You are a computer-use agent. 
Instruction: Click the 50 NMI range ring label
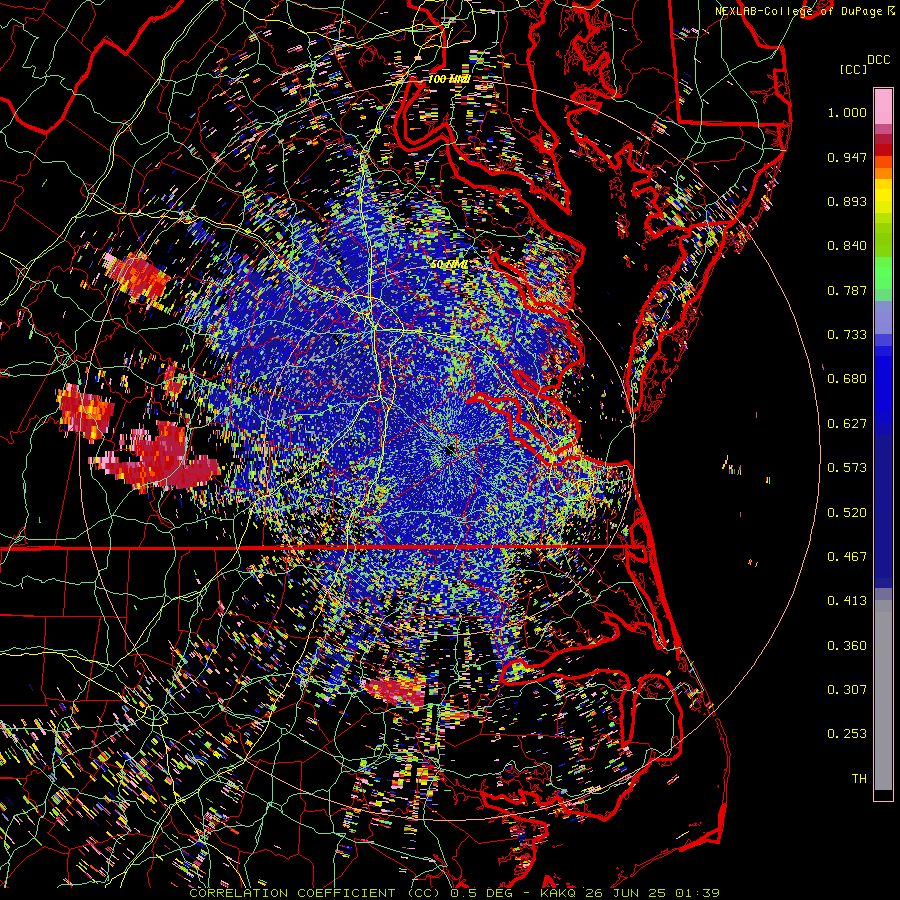[x=449, y=265]
